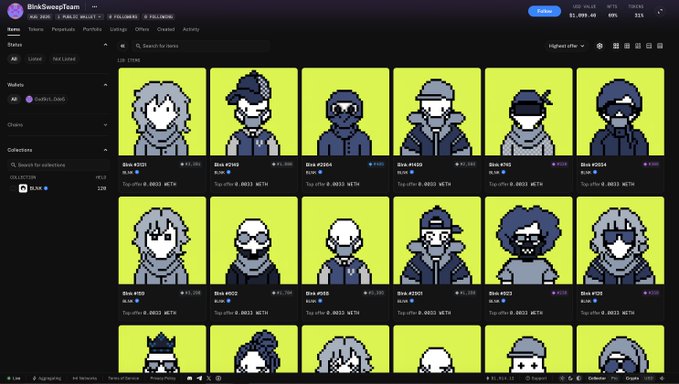679x384 pixels.
Task: Collapse the Collections filter section
Action: click(105, 150)
